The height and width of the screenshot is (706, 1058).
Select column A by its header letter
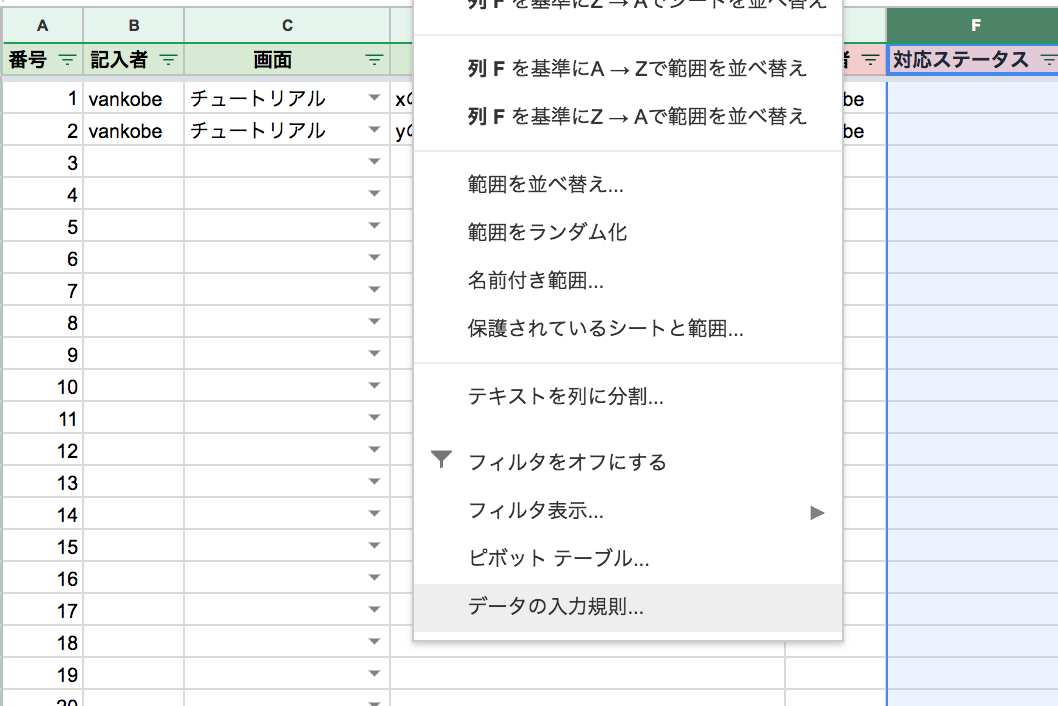coord(42,24)
